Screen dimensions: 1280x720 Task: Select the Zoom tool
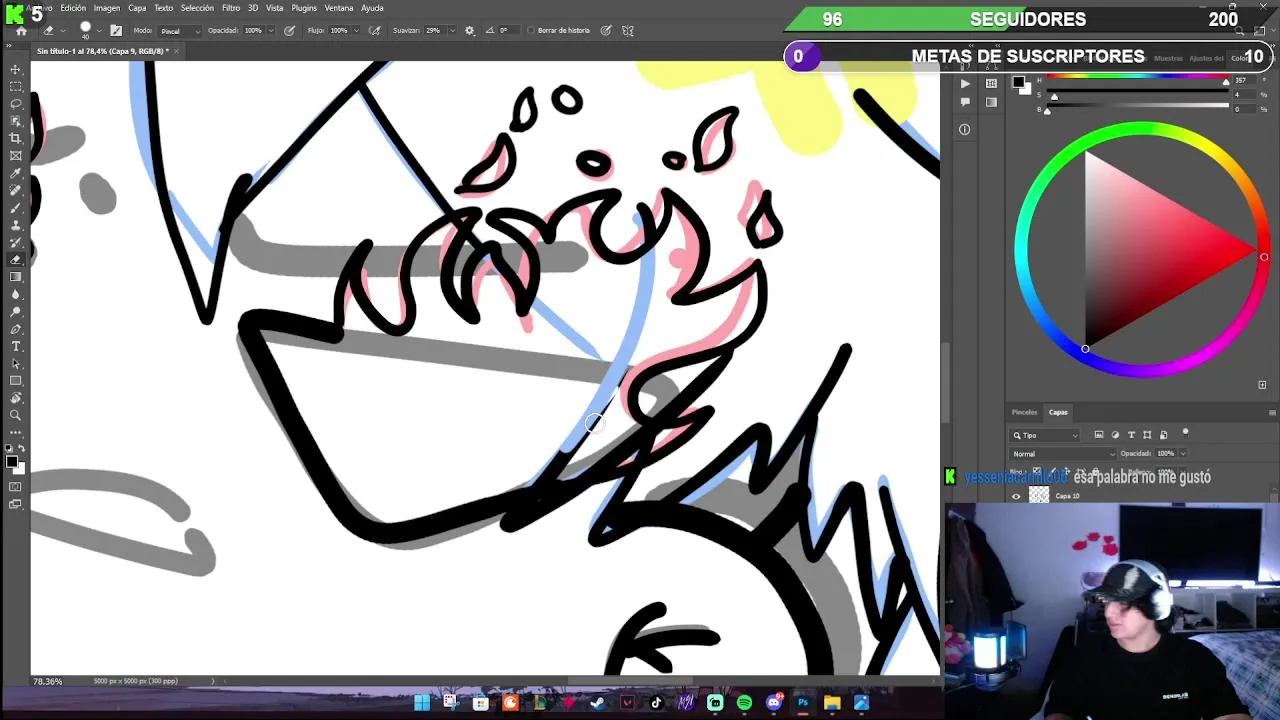click(16, 415)
